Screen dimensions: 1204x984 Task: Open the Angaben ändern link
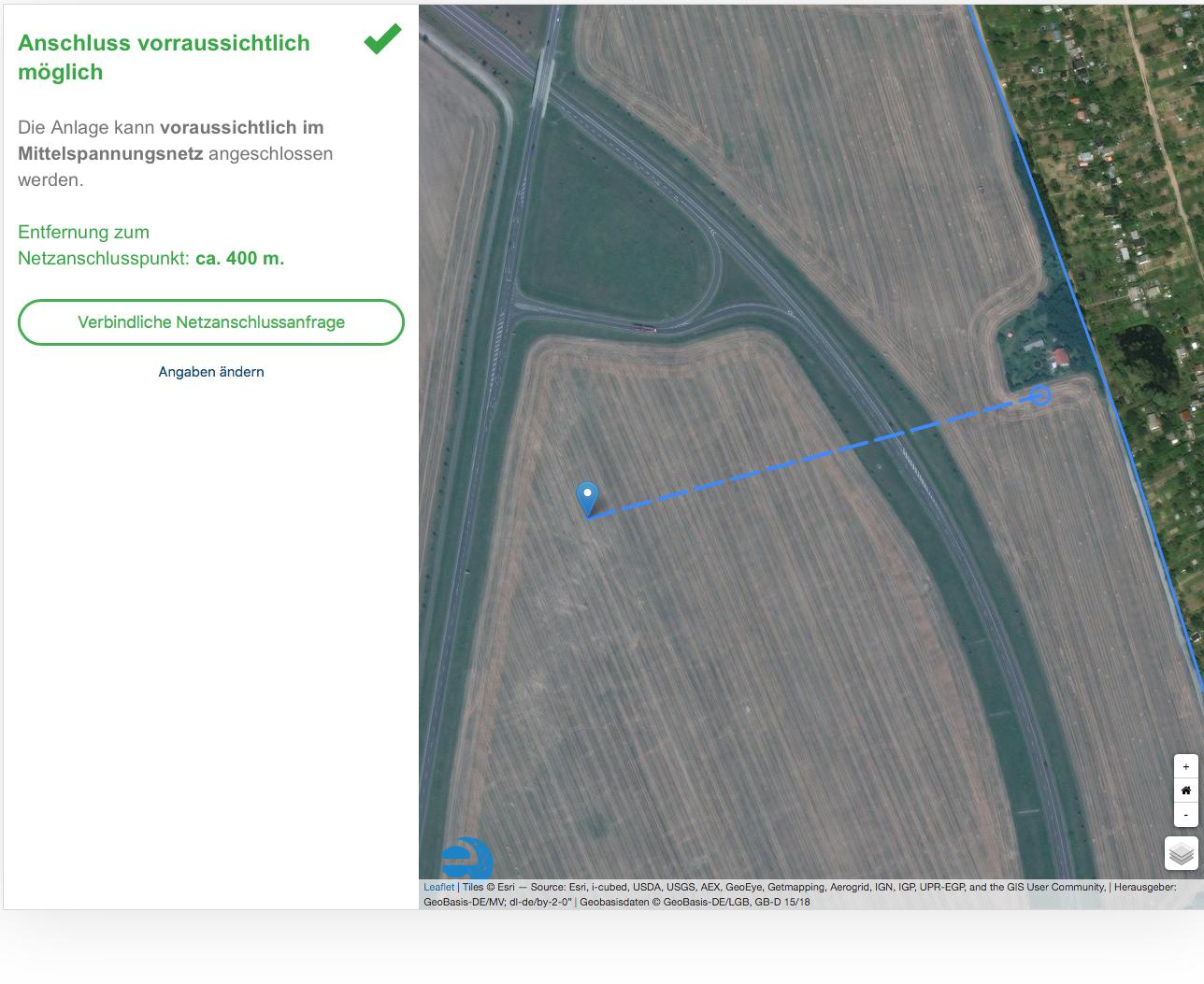coord(211,372)
